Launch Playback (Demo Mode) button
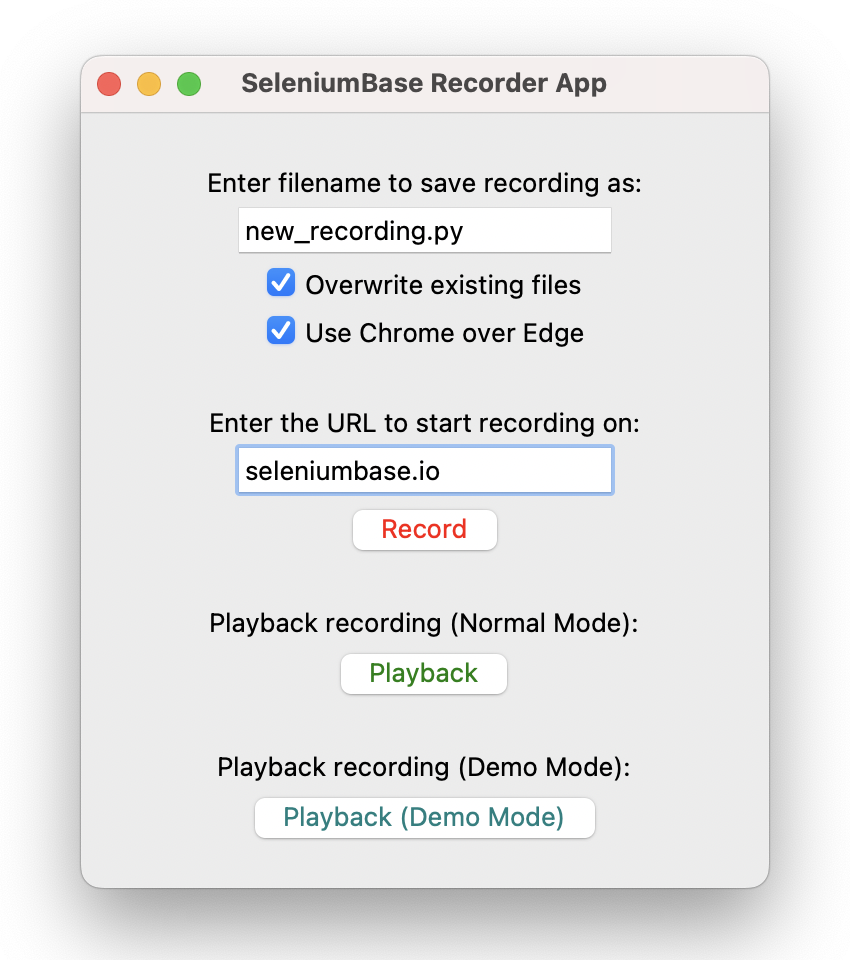Screen dimensions: 850x960 424,817
